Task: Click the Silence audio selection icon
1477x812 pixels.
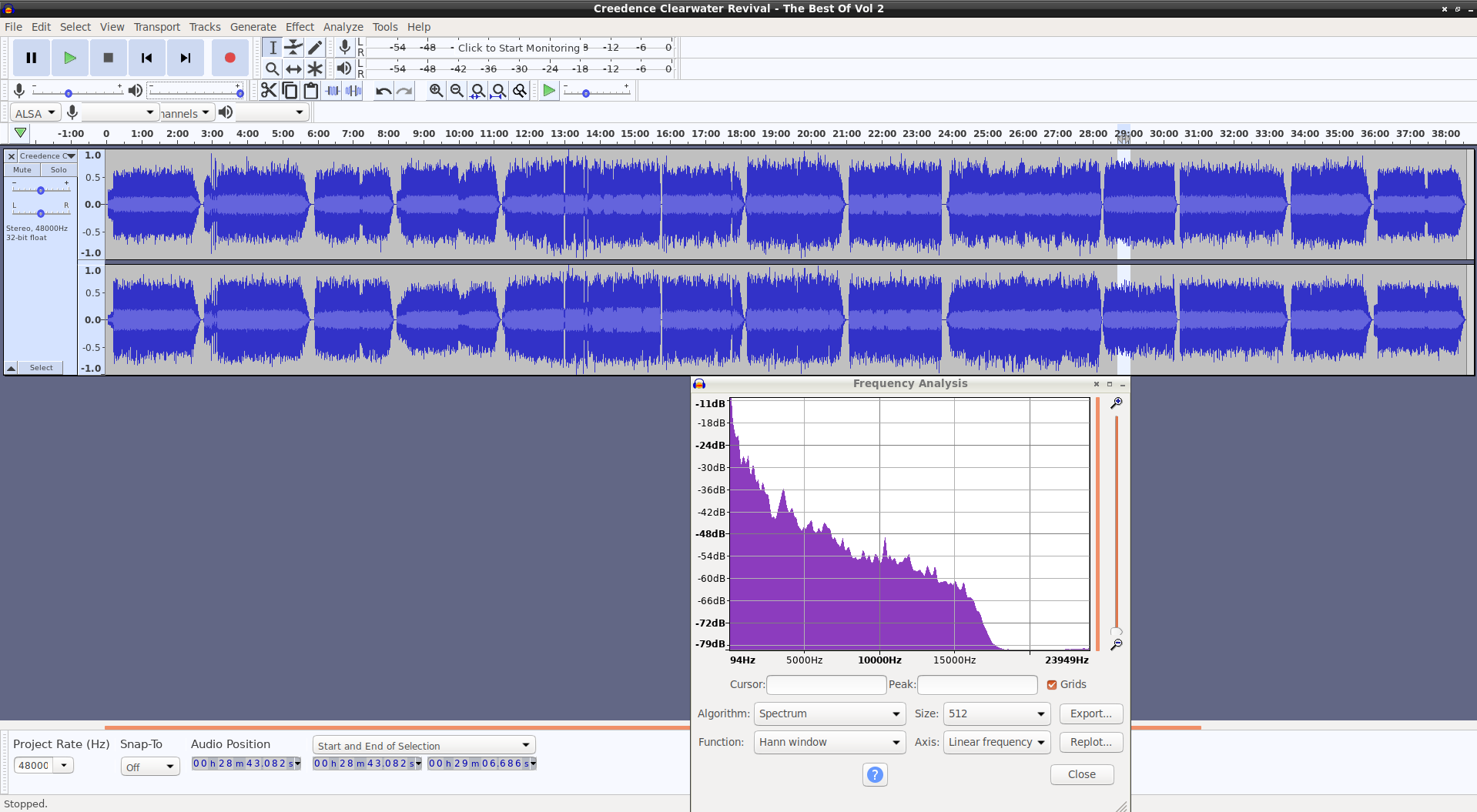Action: pyautogui.click(x=353, y=91)
